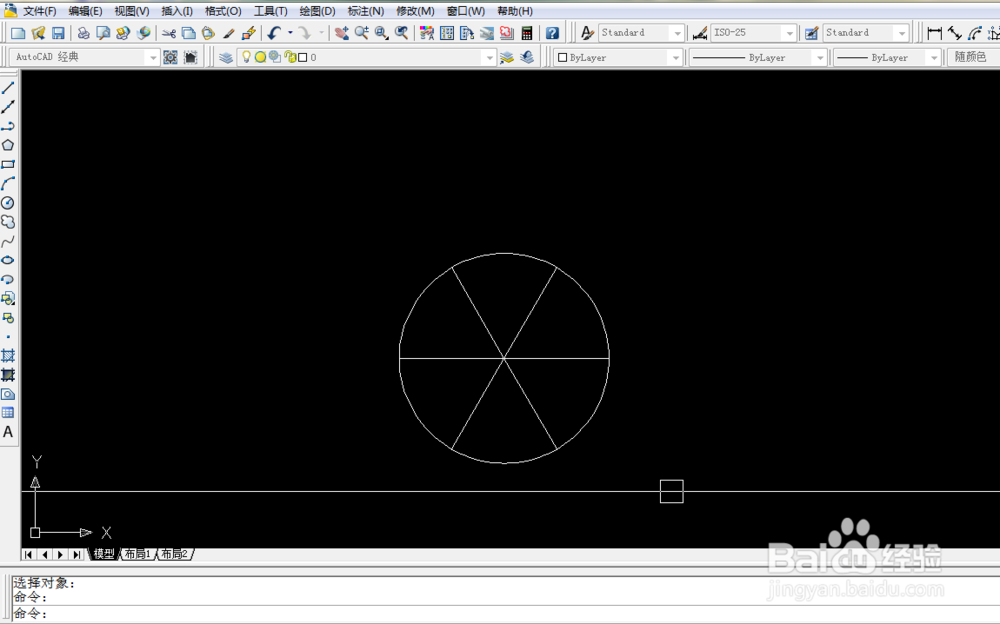This screenshot has height=624, width=1000.
Task: Select the Region tool
Action: coord(8,394)
